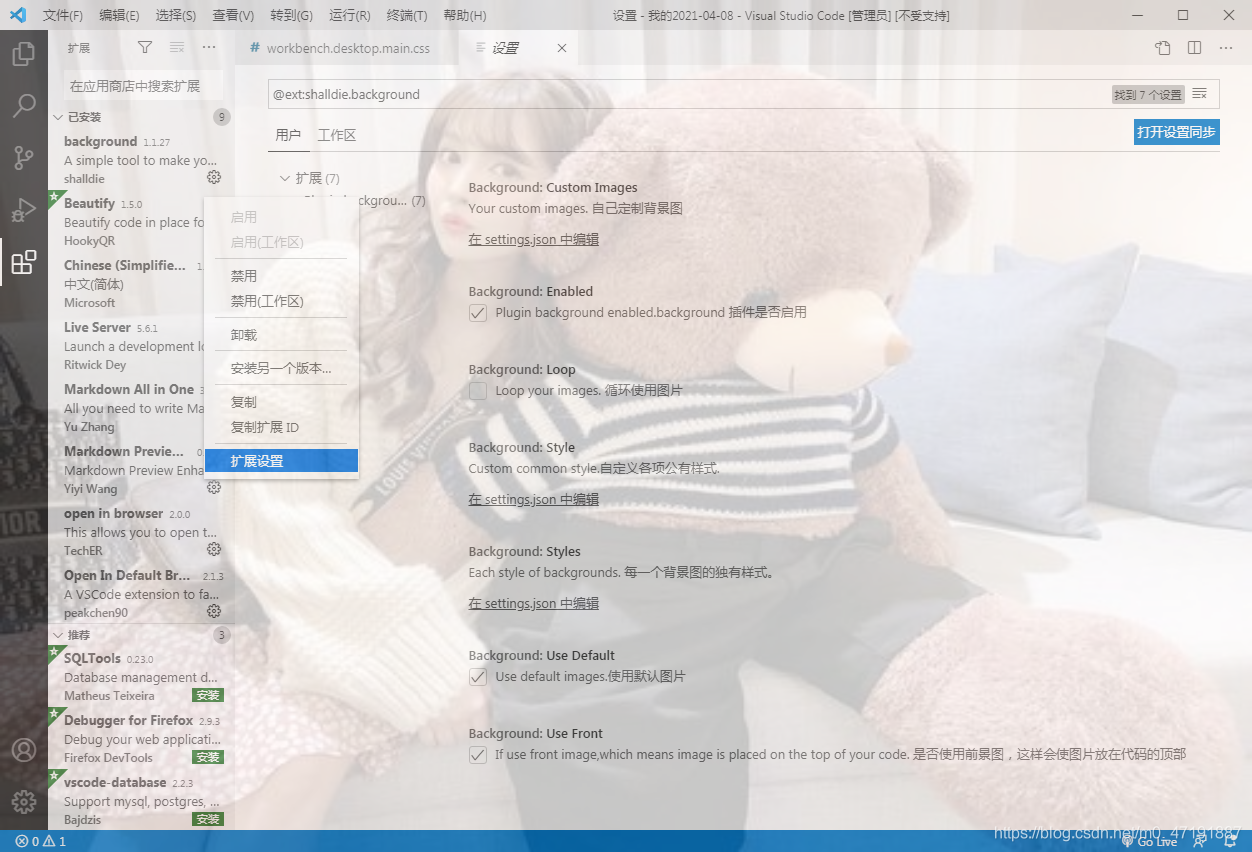The width and height of the screenshot is (1252, 852).
Task: Open the 帮助(H) menu
Action: tap(464, 16)
